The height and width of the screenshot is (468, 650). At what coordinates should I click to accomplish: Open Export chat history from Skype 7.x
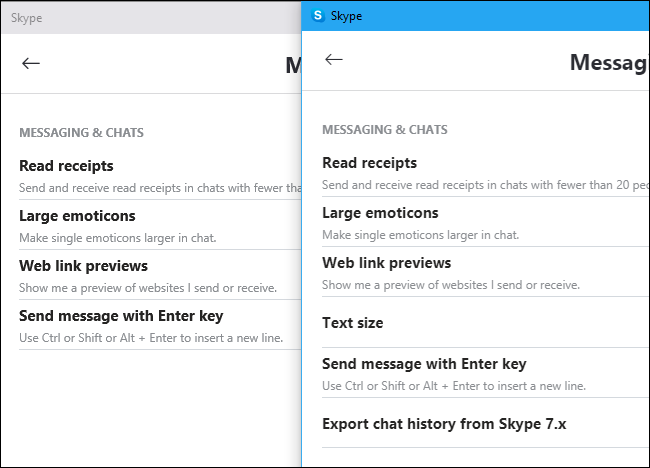(444, 424)
